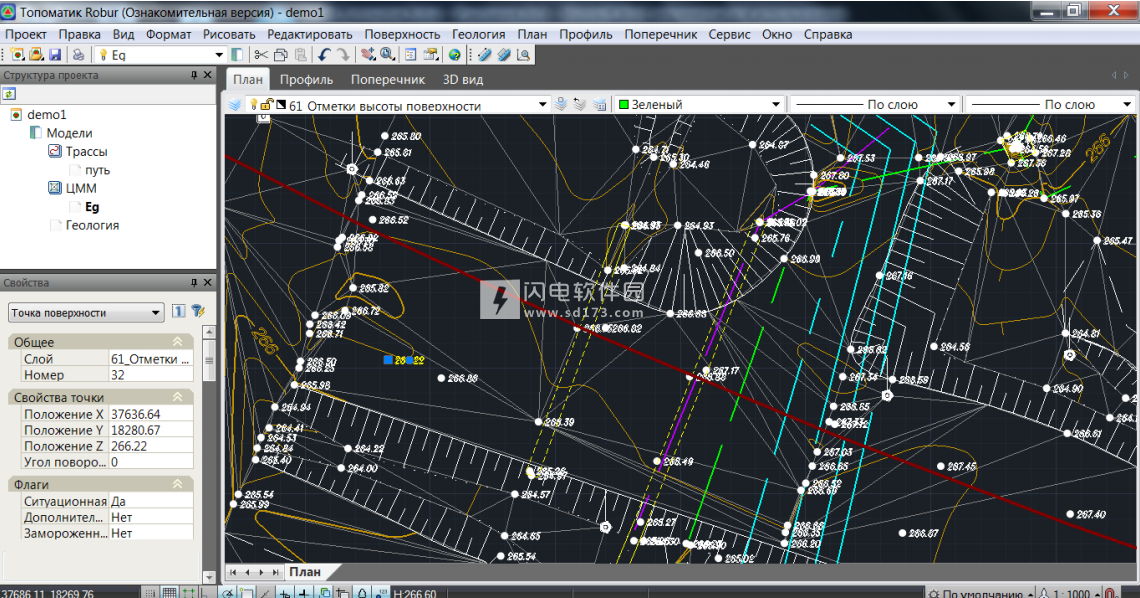
Task: Click the open project folder icon
Action: [x=36, y=54]
